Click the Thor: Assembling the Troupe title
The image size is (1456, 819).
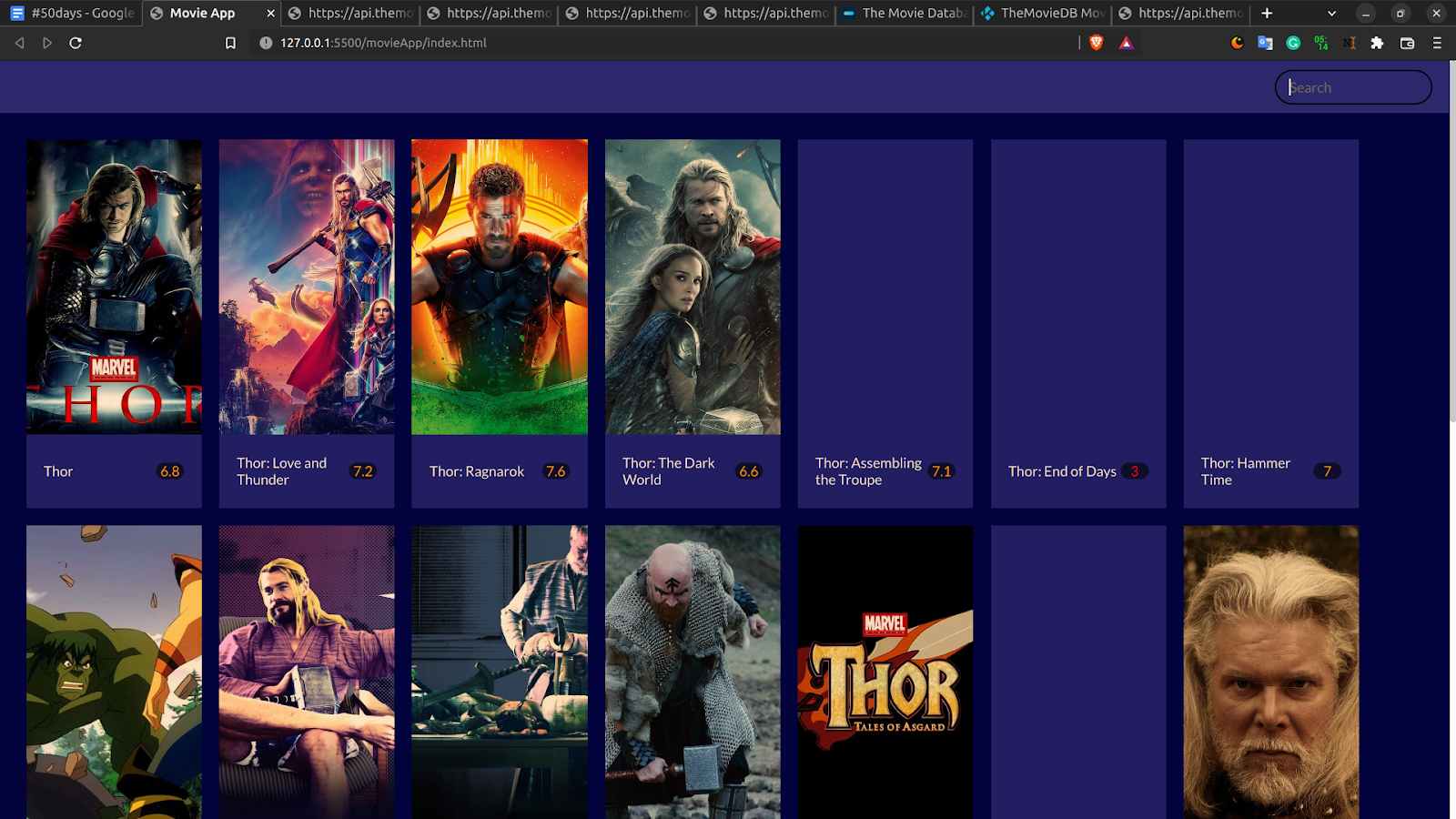(868, 471)
